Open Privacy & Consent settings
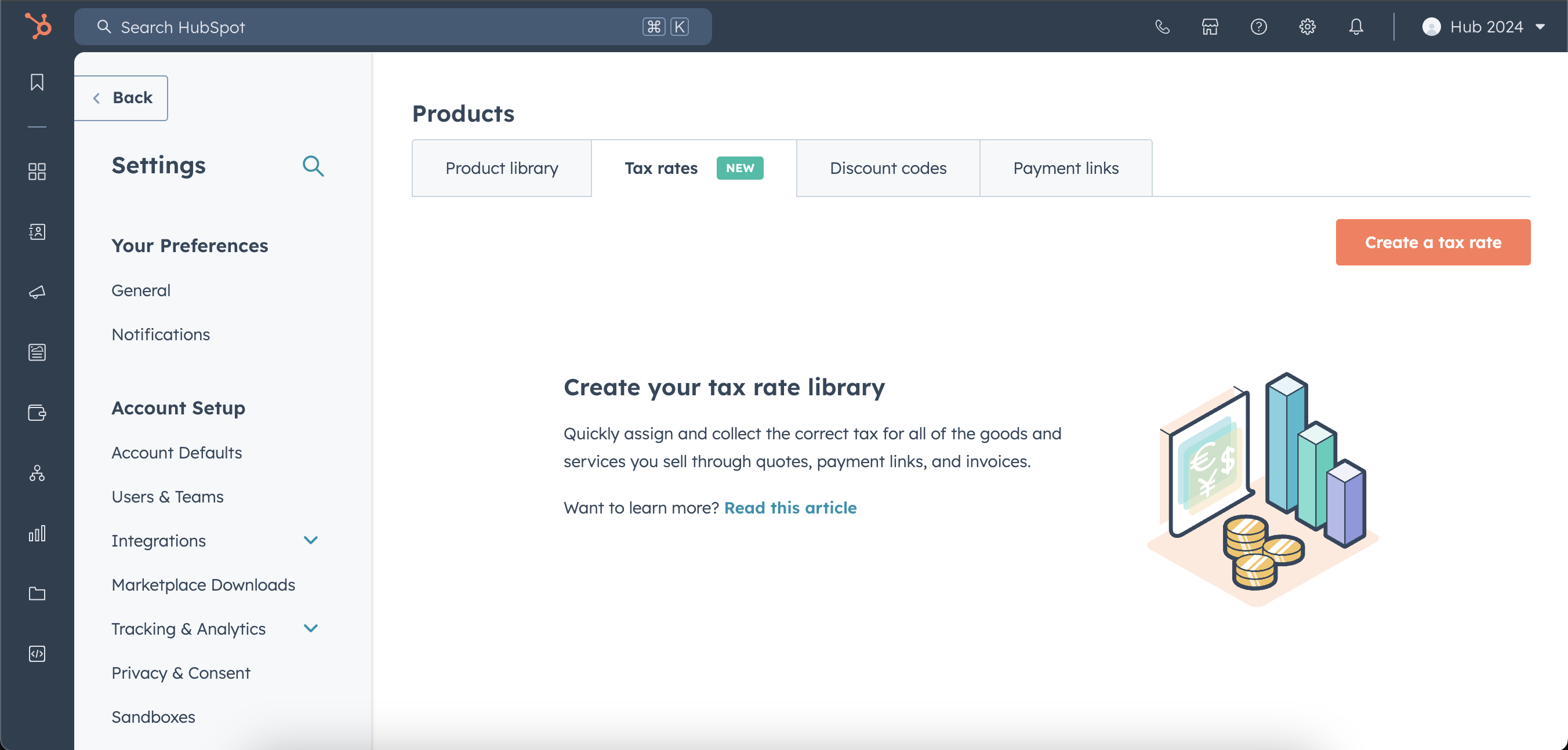The height and width of the screenshot is (750, 1568). [x=181, y=673]
